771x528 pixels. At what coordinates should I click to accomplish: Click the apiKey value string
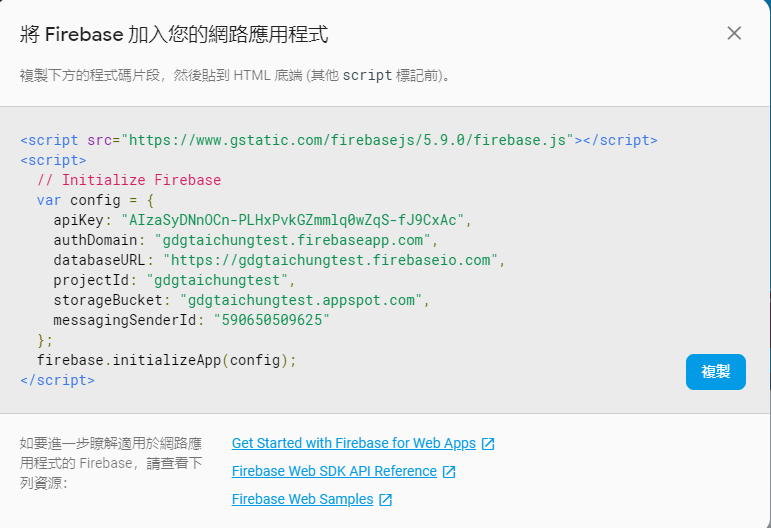click(293, 220)
